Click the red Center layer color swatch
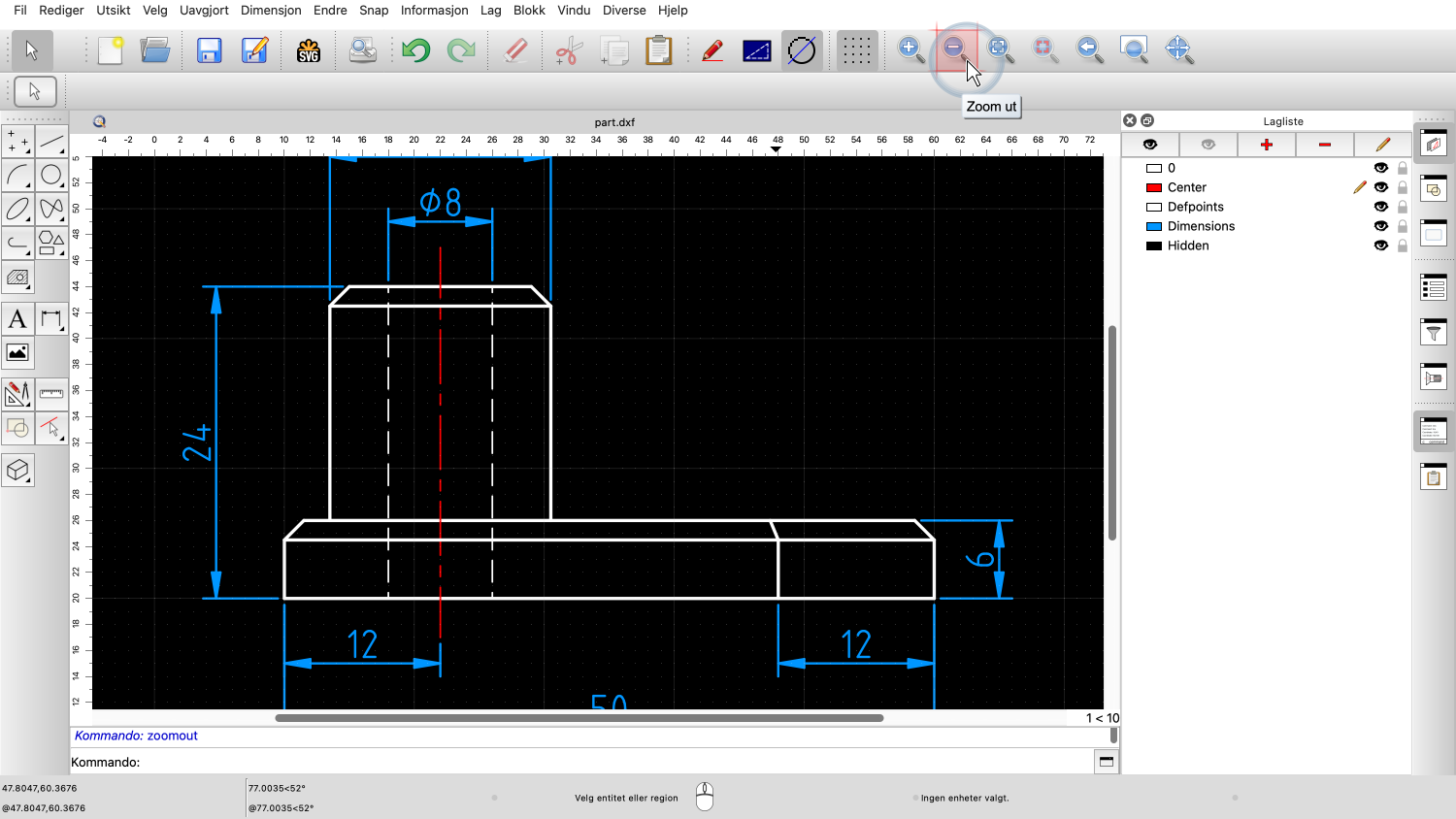1456x819 pixels. [1154, 187]
